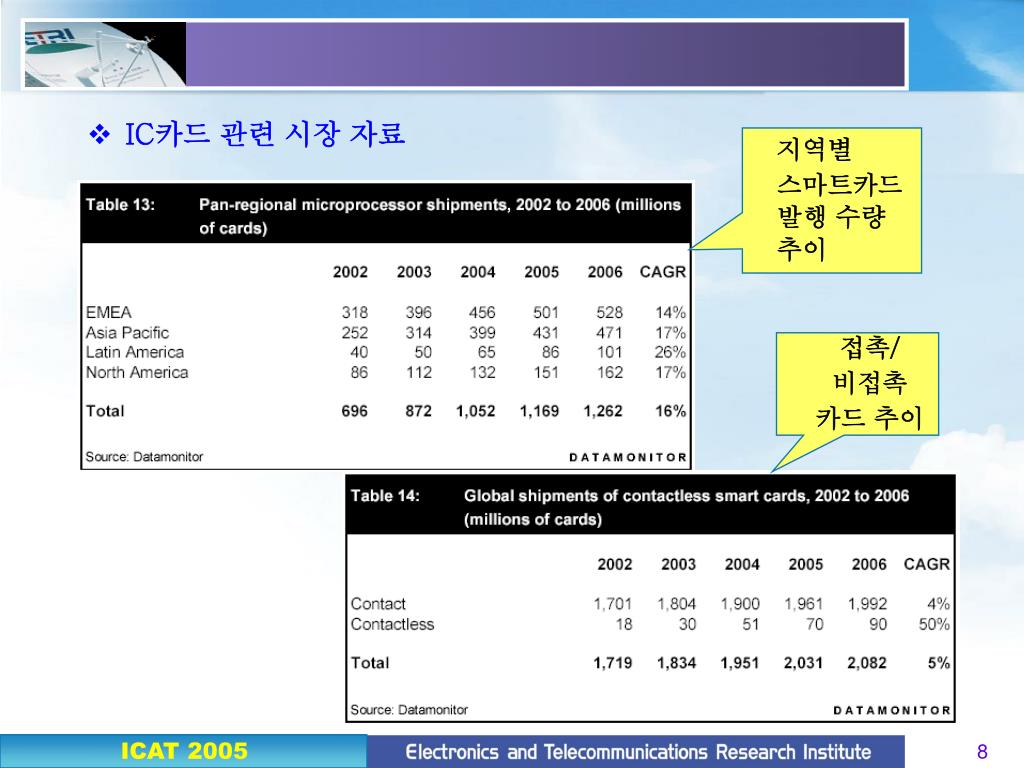Click Latin America 2006 value 101
This screenshot has width=1024, height=768.
609,352
